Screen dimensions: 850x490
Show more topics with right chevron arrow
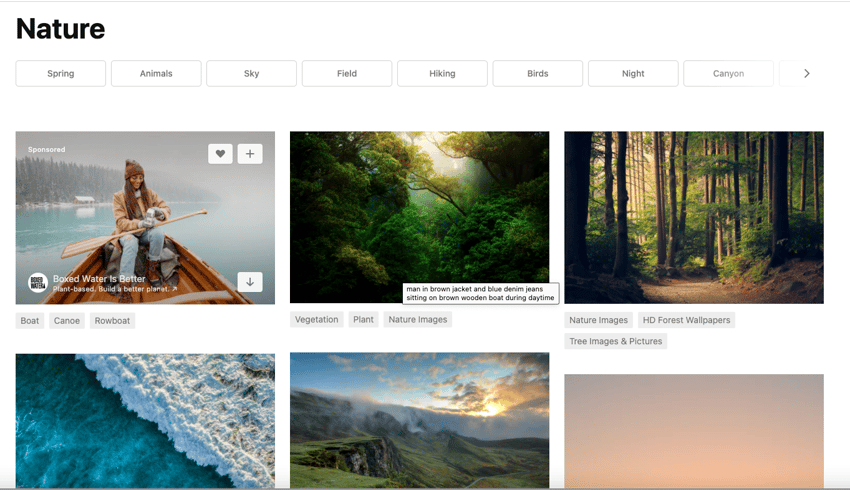(807, 73)
